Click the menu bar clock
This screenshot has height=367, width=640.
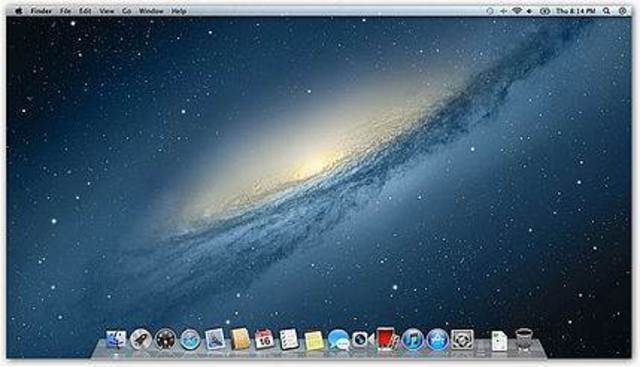[x=576, y=11]
